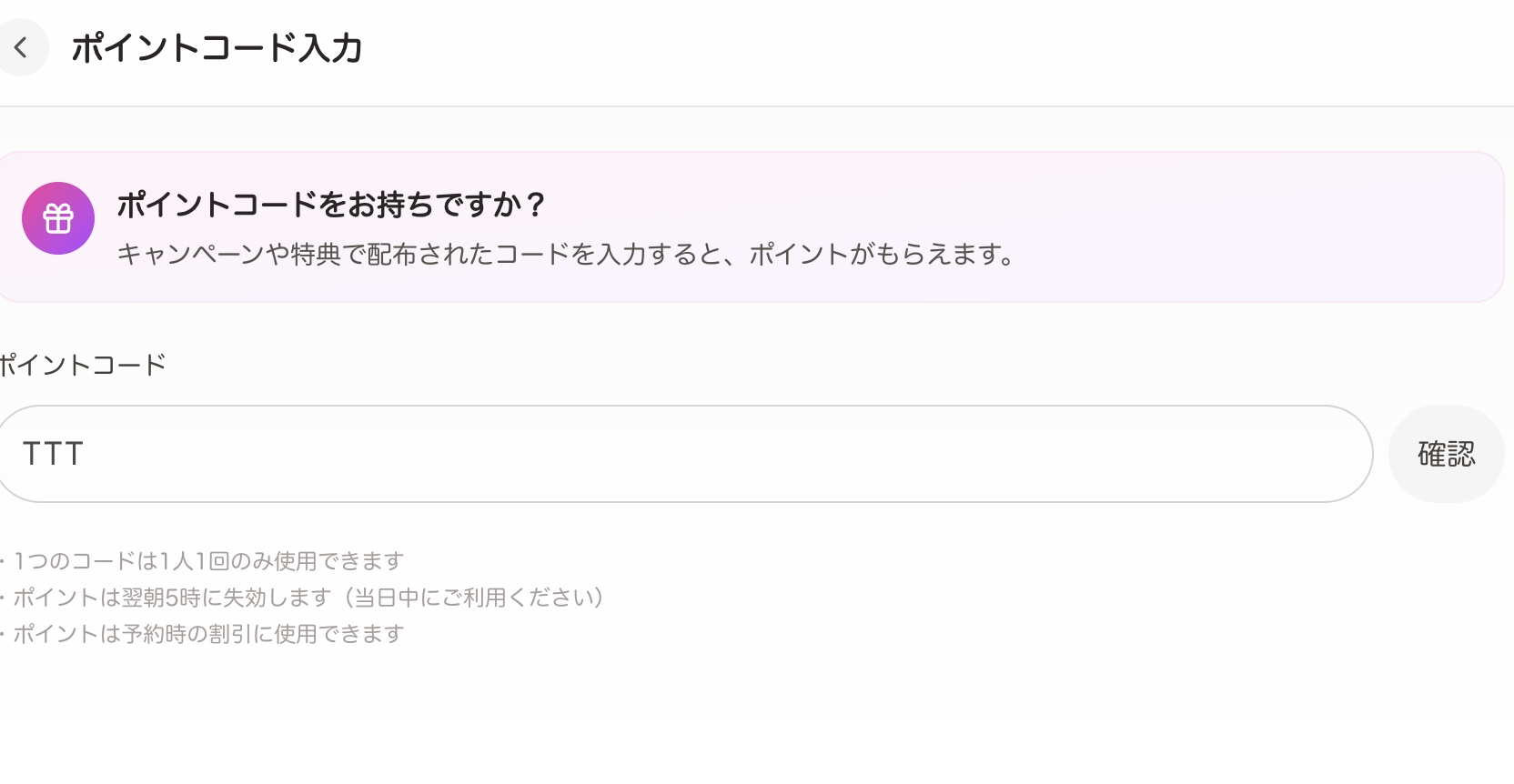Click the ポイントコードをお持ちですか？ heading

(331, 205)
